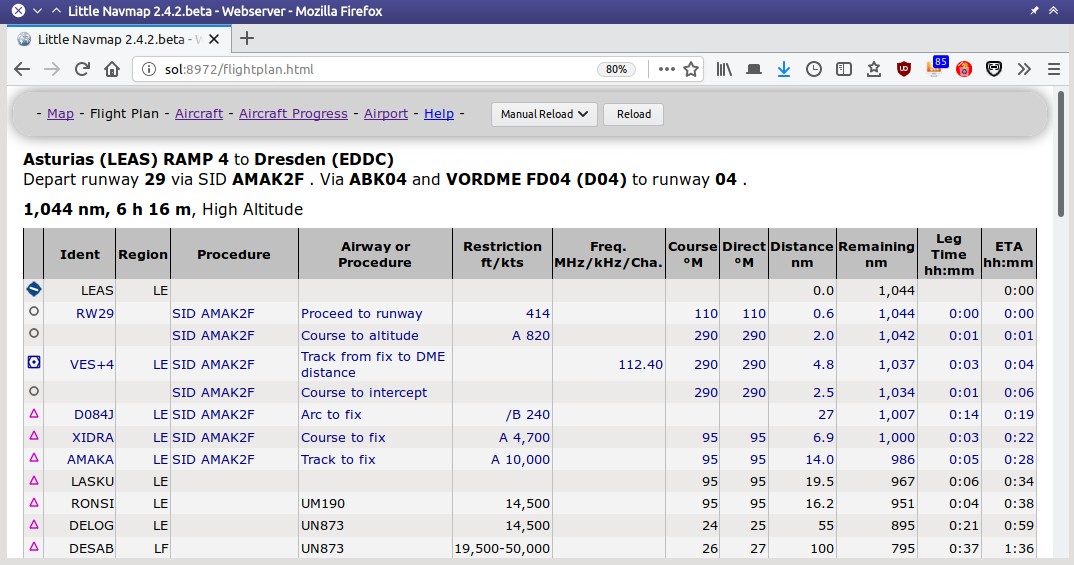Expand the toolbar overflow chevron
Screen dimensions: 1074x565
1024,69
